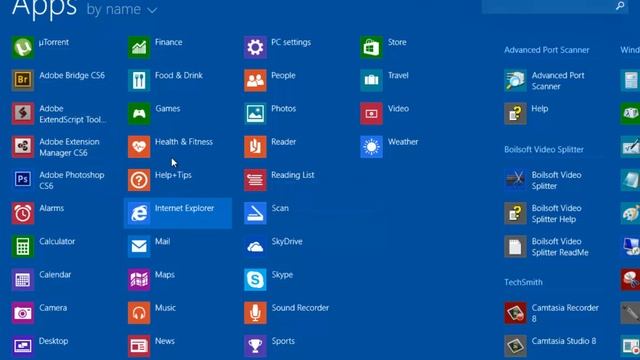Screen dimensions: 640x360
Task: Launch Camtasia Studio 8 icon
Action: coord(515,346)
